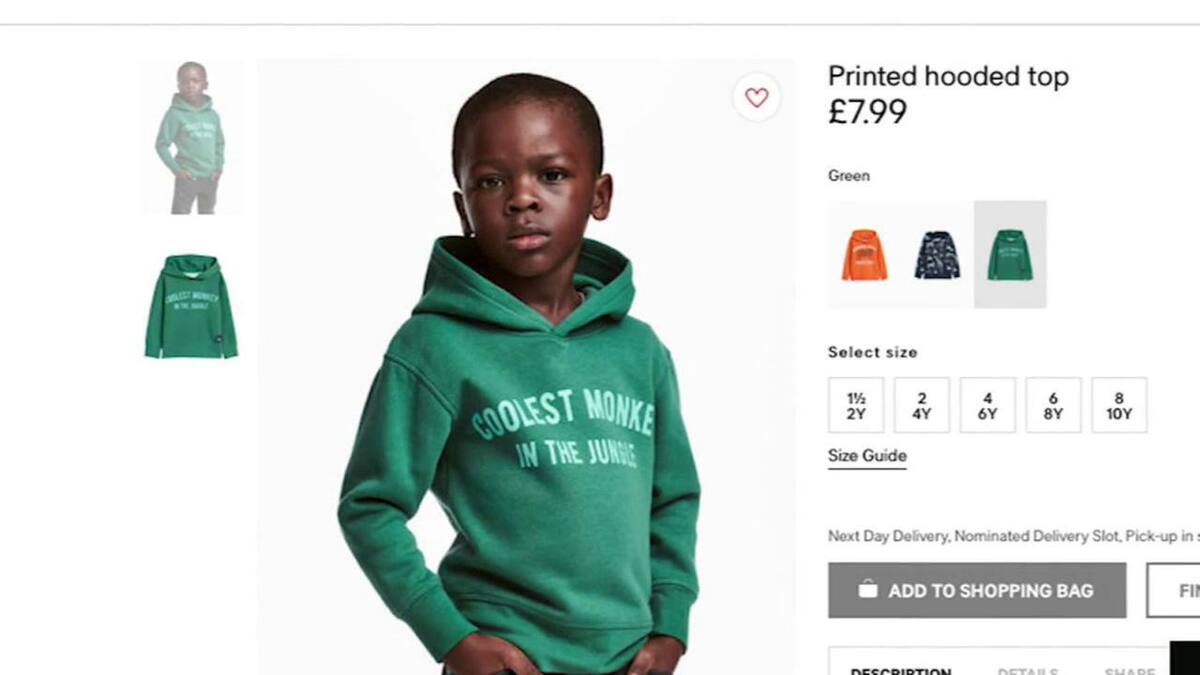Choose the green hoodie colour swatch
The height and width of the screenshot is (675, 1200).
(x=1010, y=254)
